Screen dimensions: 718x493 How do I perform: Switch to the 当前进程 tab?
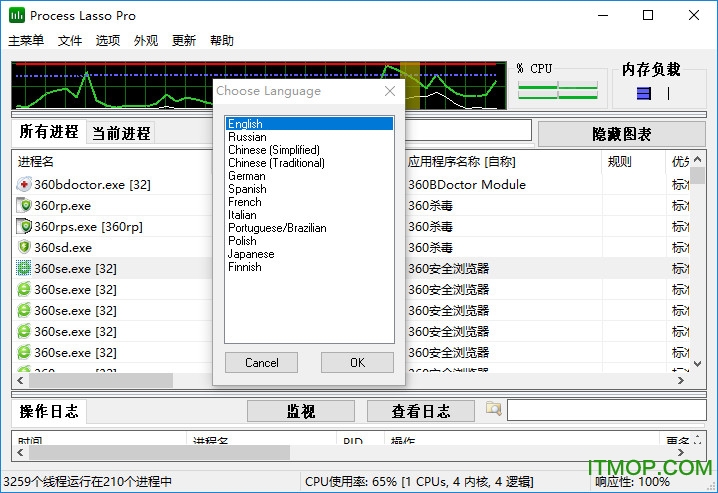coord(121,133)
